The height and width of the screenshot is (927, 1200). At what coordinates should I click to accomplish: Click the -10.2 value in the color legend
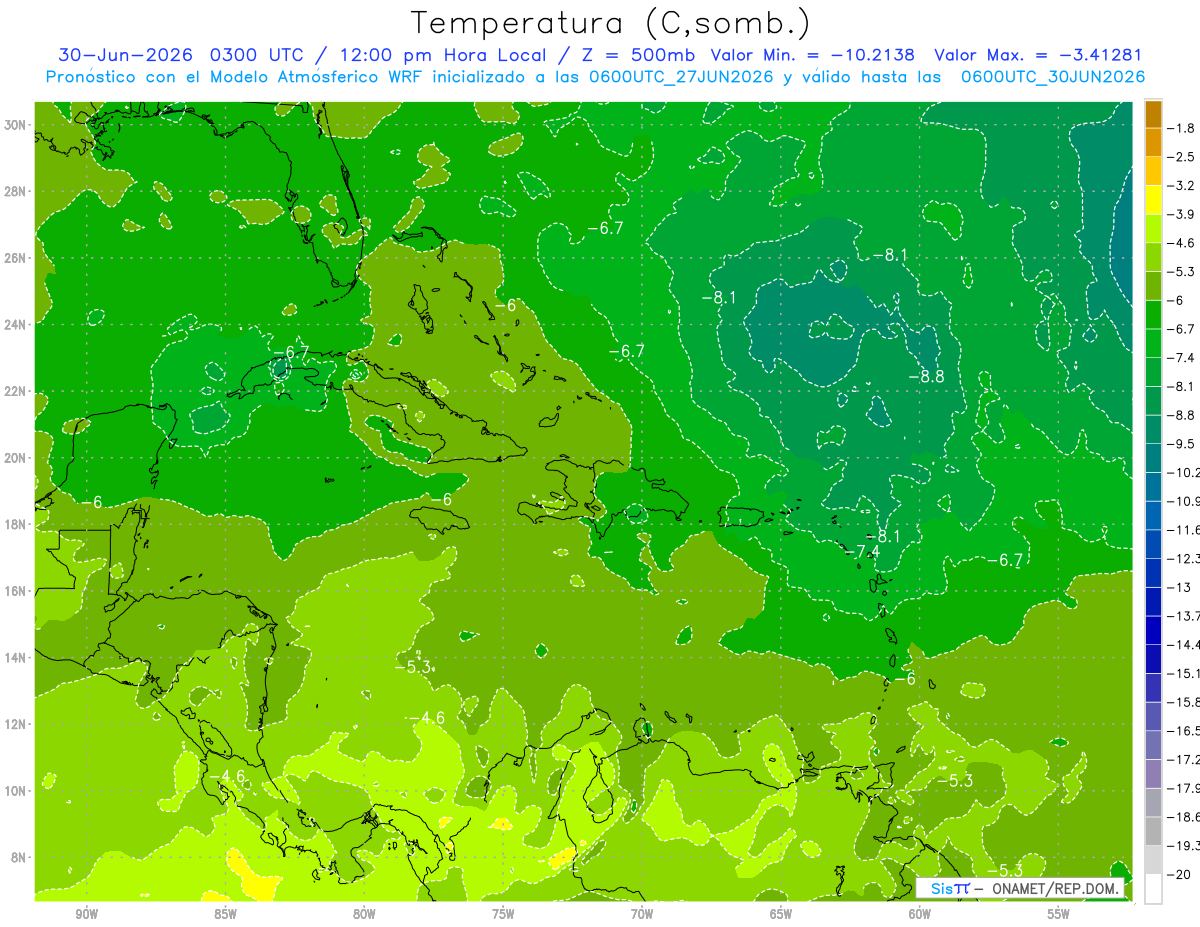coord(1184,472)
